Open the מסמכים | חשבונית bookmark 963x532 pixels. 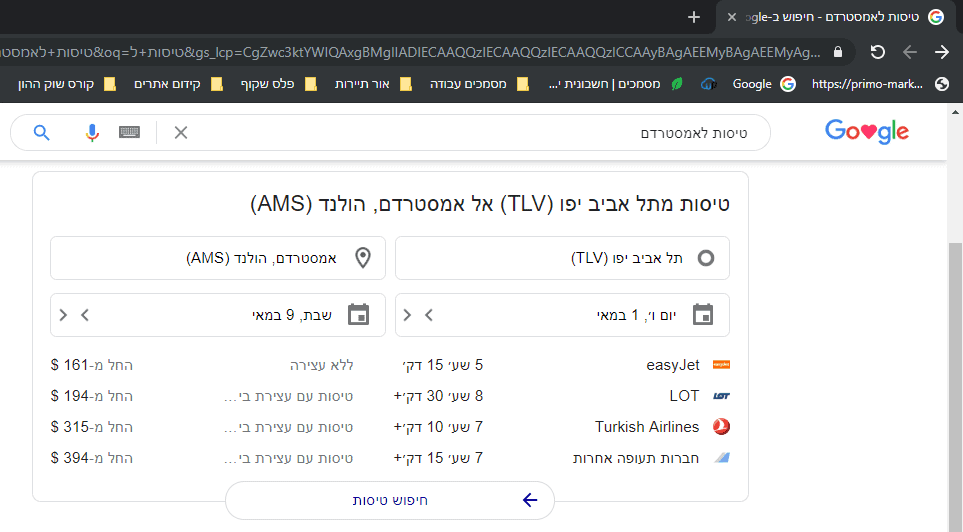tap(615, 84)
